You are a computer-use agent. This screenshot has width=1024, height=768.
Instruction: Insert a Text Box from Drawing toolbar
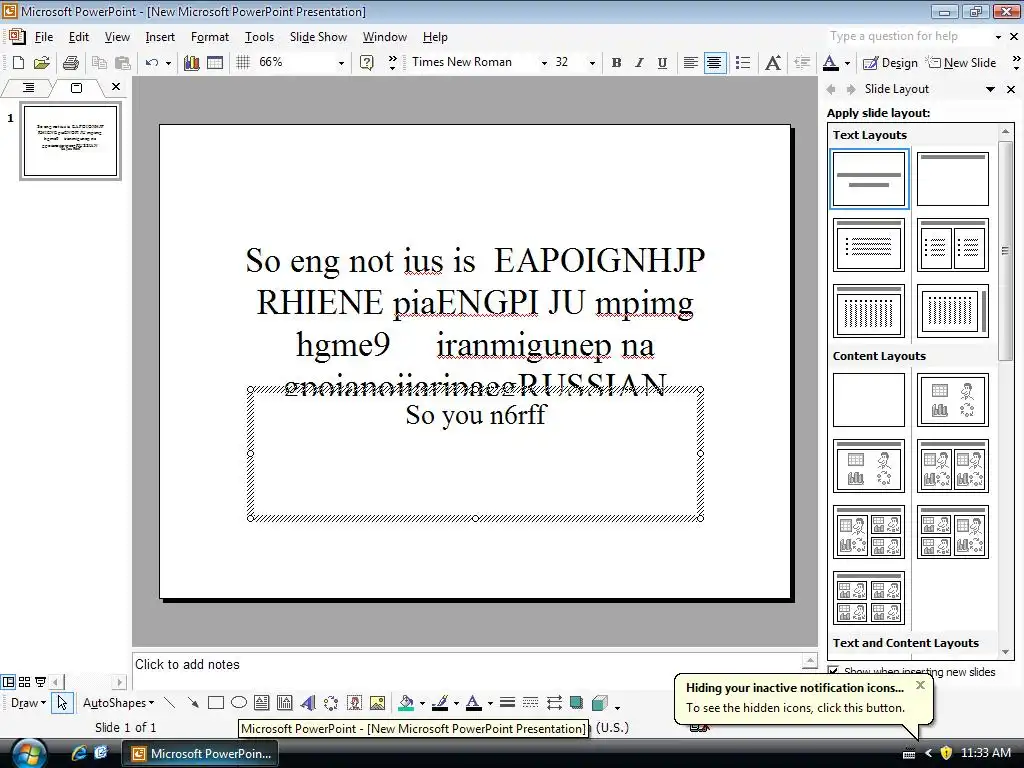(x=261, y=703)
